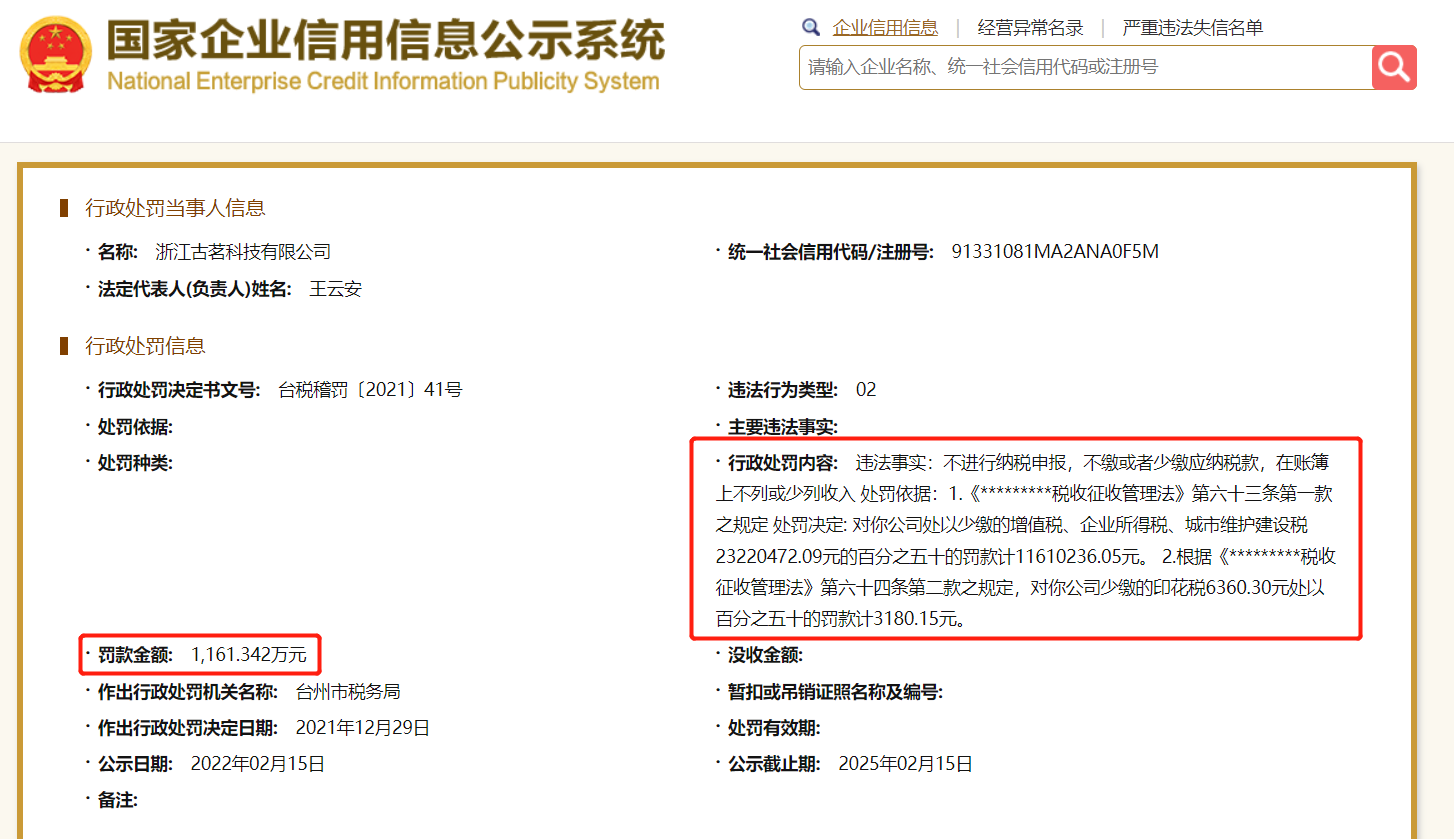Click the 统一社会信用代码/注册号 label

830,252
